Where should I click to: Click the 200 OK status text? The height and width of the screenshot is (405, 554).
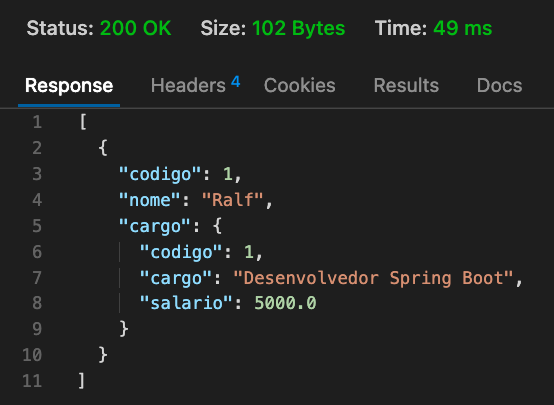pyautogui.click(x=136, y=28)
